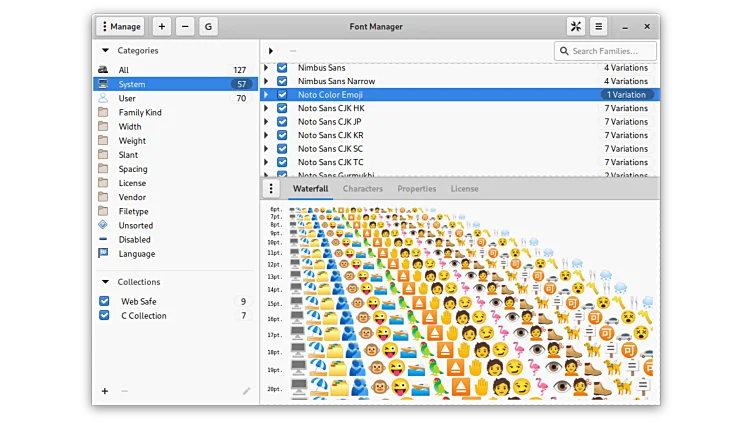Expand the Noto Sans CJK JP family
The image size is (752, 423).
pyautogui.click(x=266, y=122)
